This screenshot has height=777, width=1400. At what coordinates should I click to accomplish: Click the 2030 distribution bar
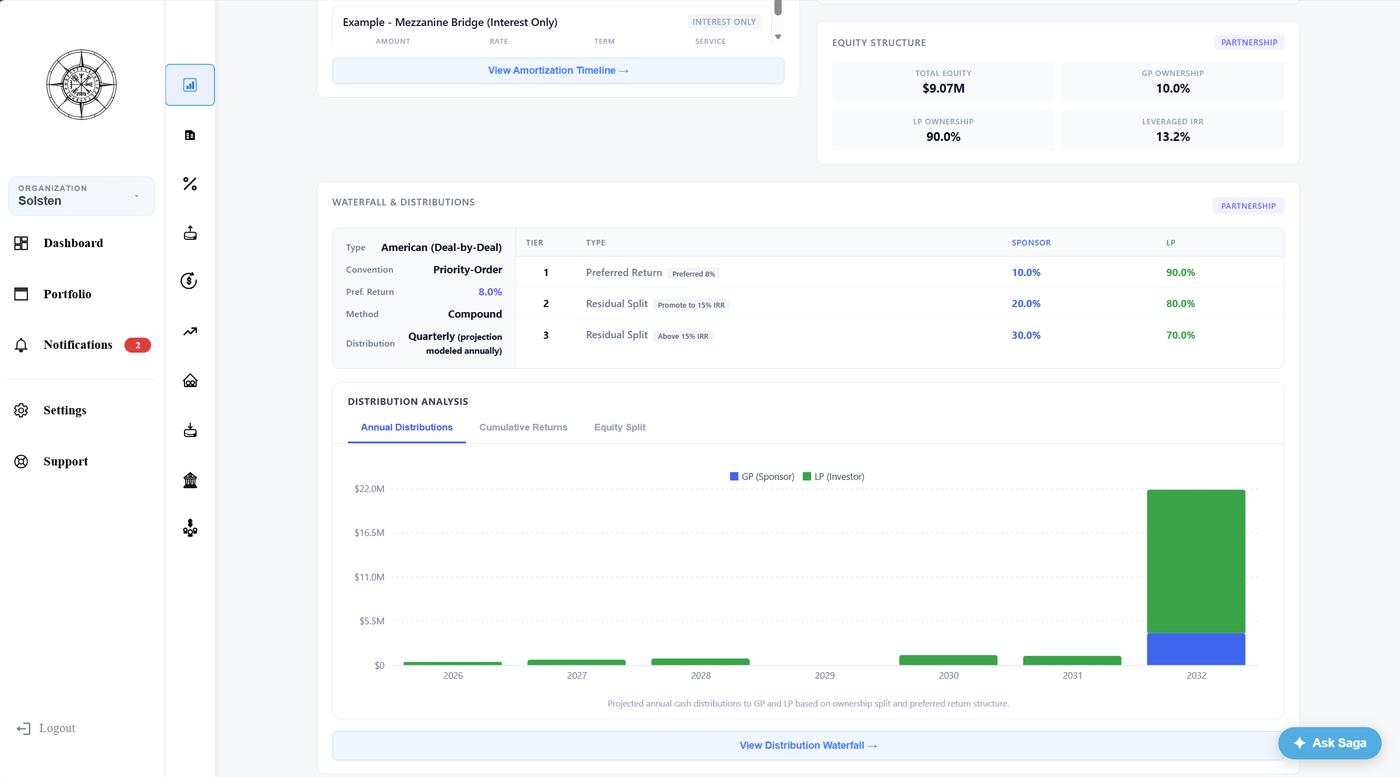[x=948, y=660]
